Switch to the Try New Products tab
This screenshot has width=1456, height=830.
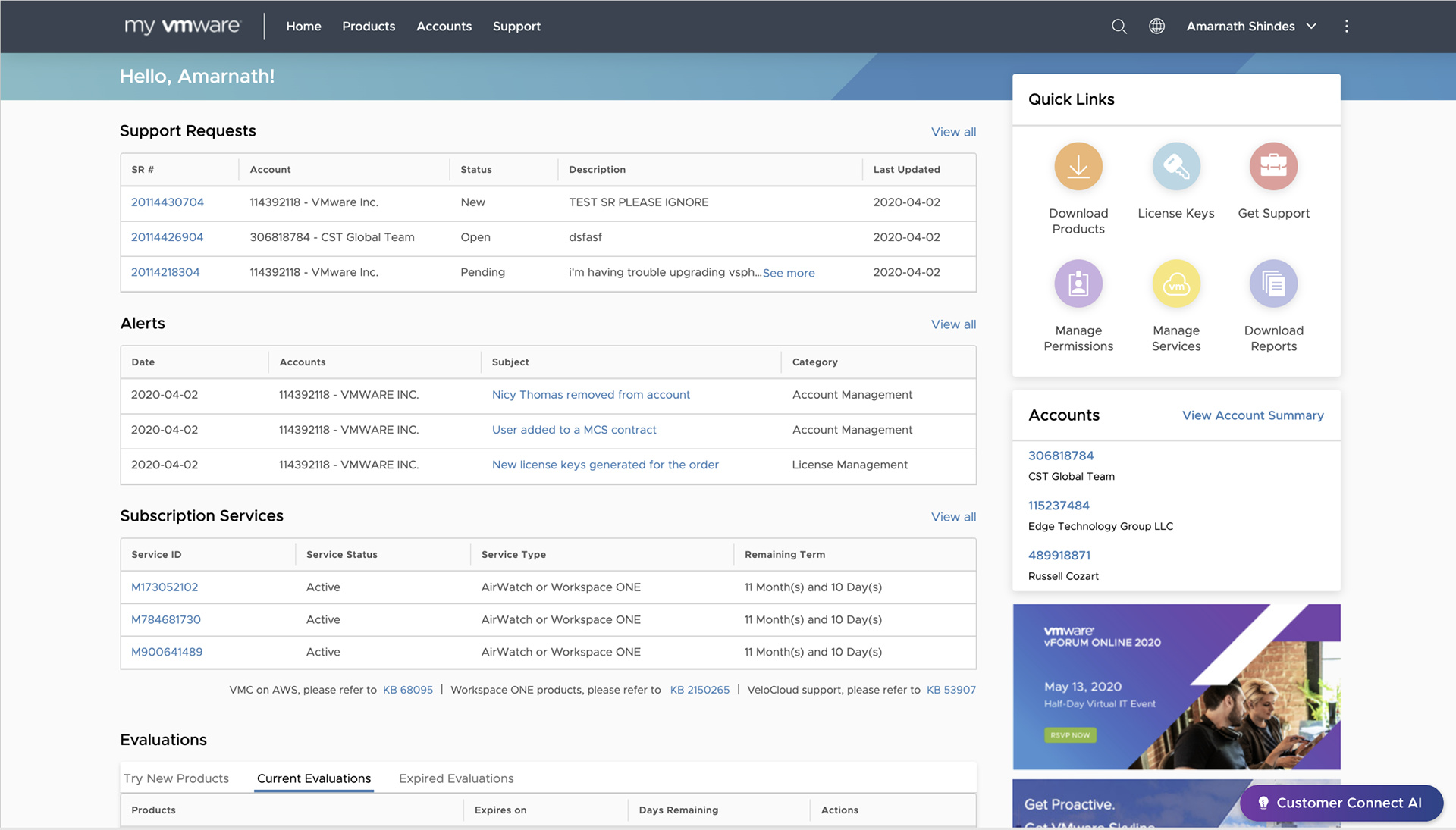(176, 778)
